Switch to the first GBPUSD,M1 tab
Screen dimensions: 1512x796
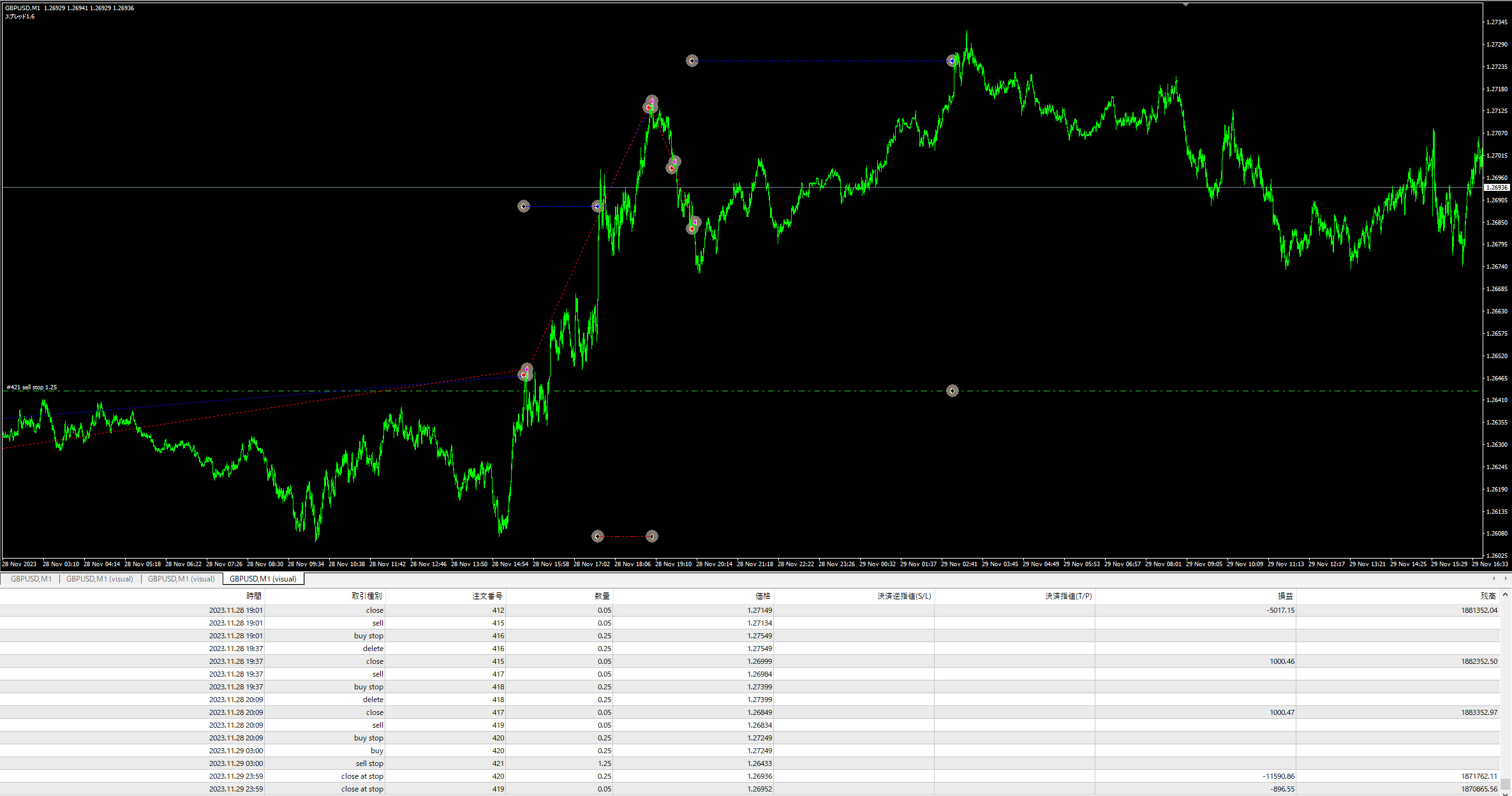tap(31, 579)
